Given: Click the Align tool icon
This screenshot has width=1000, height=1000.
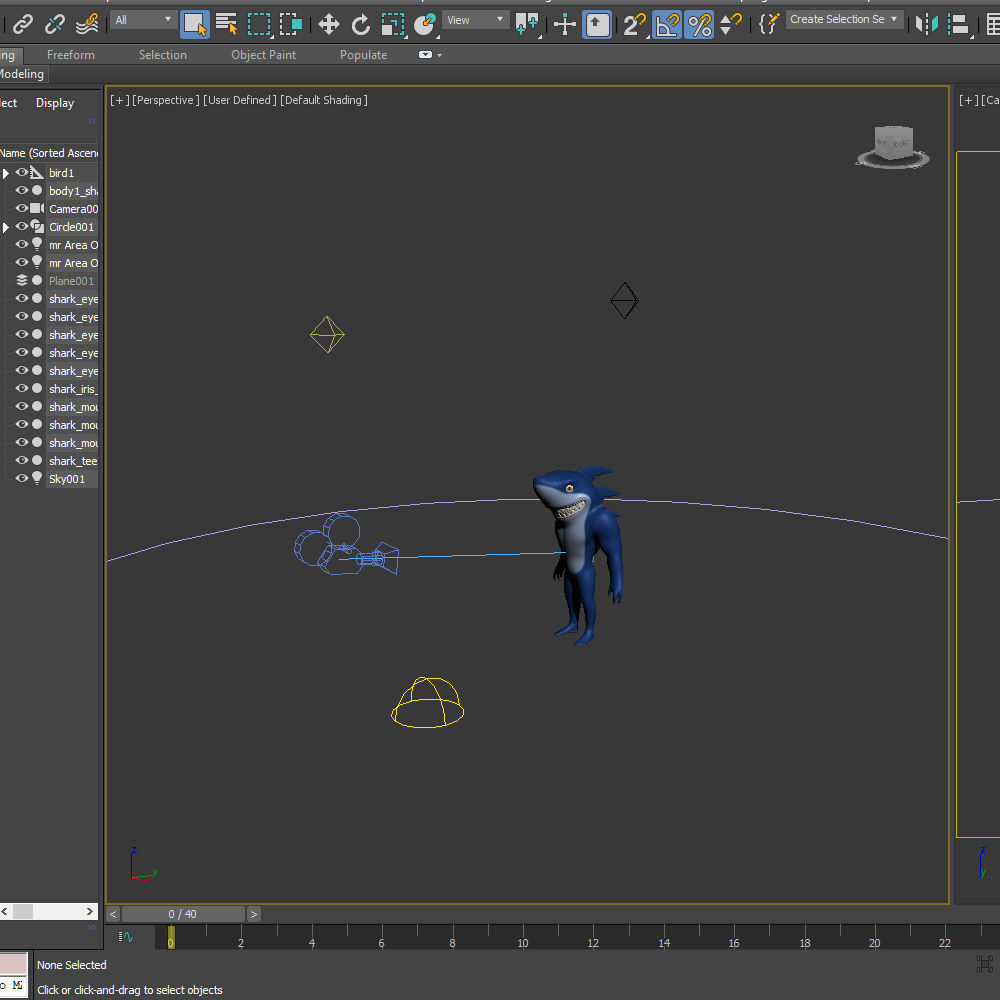Looking at the screenshot, I should [959, 24].
